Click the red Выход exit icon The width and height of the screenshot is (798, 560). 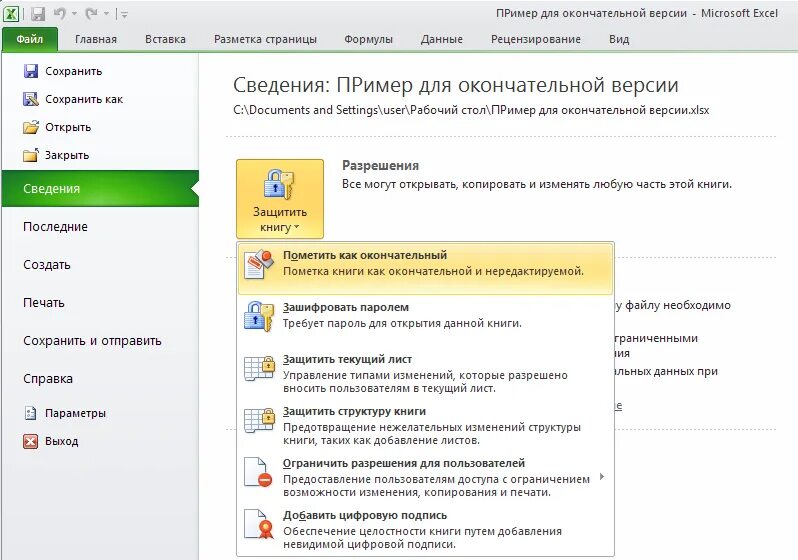tap(31, 441)
